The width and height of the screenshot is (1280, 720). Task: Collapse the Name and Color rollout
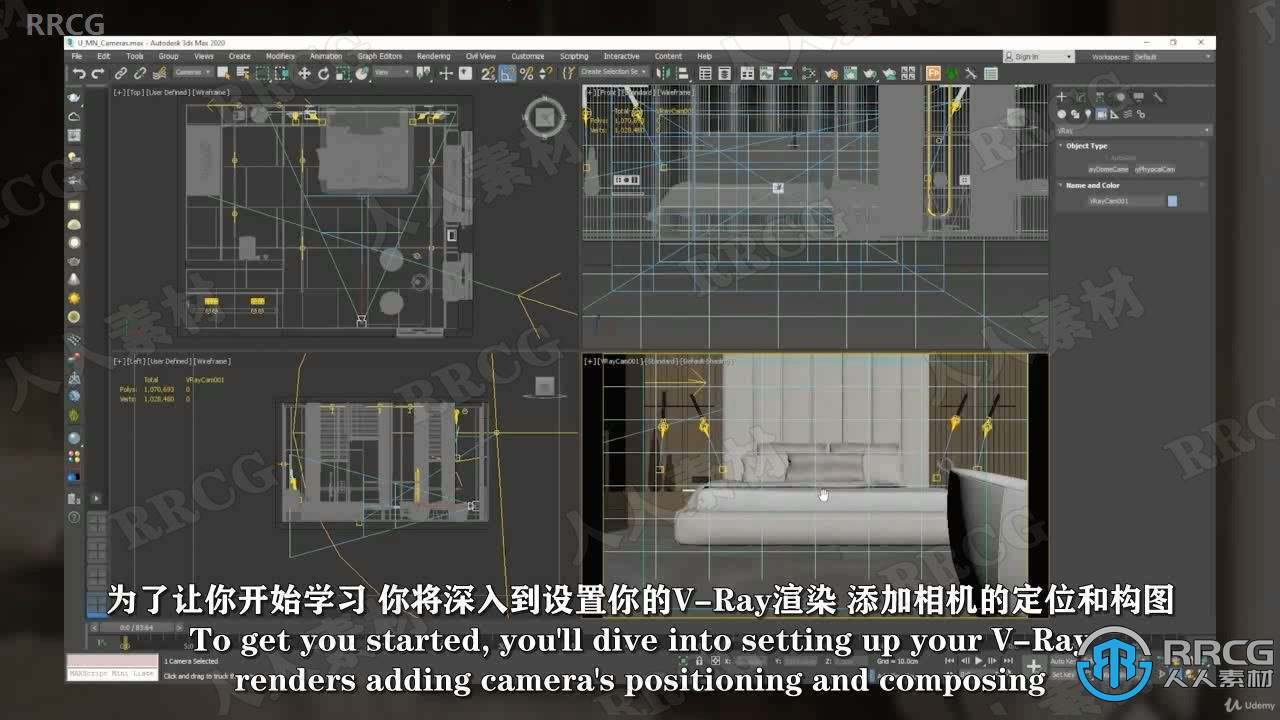(1092, 185)
